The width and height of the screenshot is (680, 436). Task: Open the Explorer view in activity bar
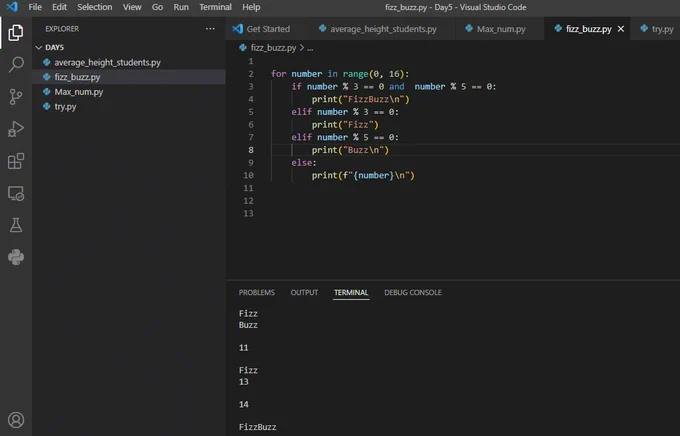click(16, 33)
